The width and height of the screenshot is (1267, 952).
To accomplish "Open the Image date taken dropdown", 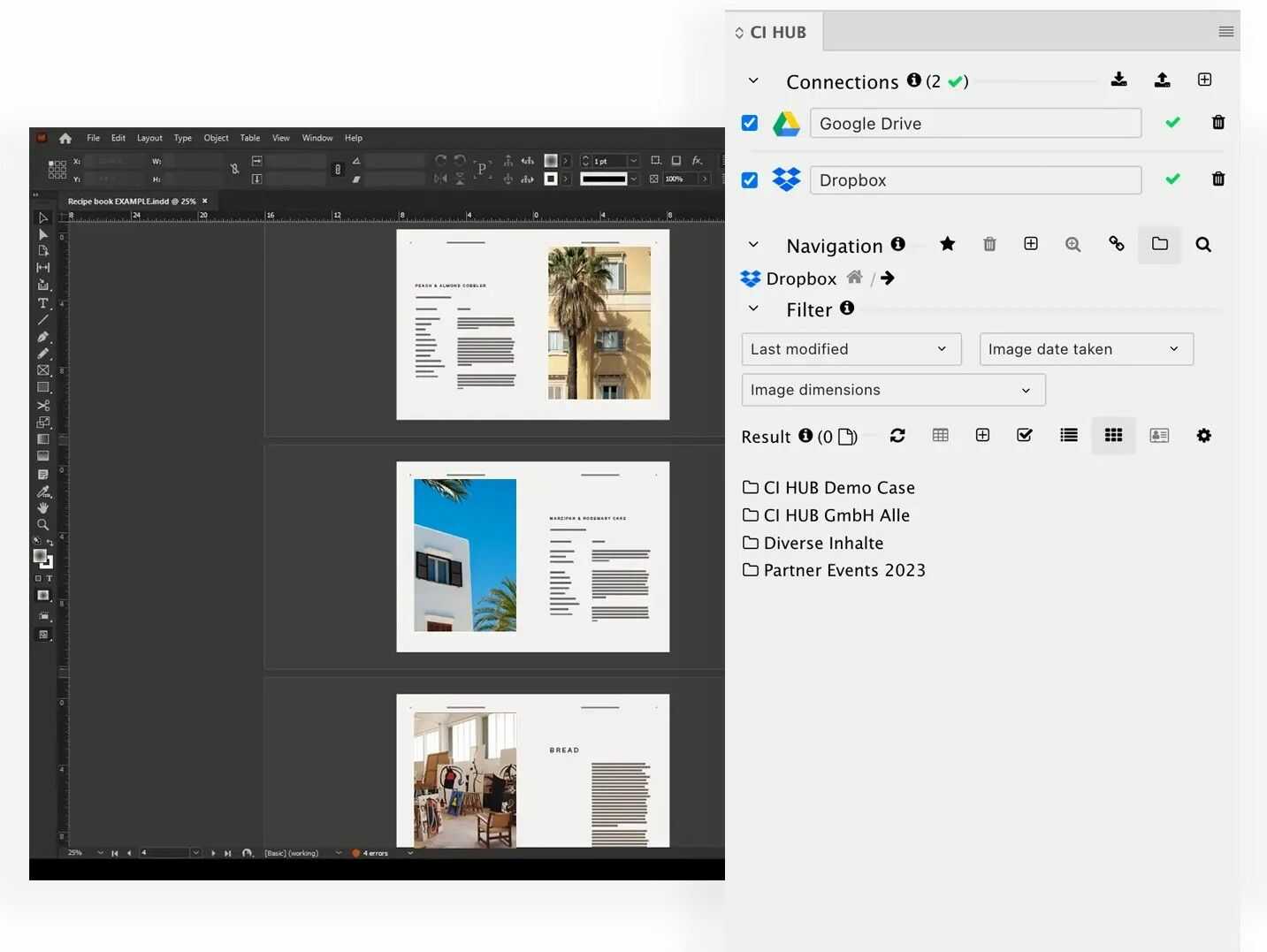I will tap(1086, 349).
